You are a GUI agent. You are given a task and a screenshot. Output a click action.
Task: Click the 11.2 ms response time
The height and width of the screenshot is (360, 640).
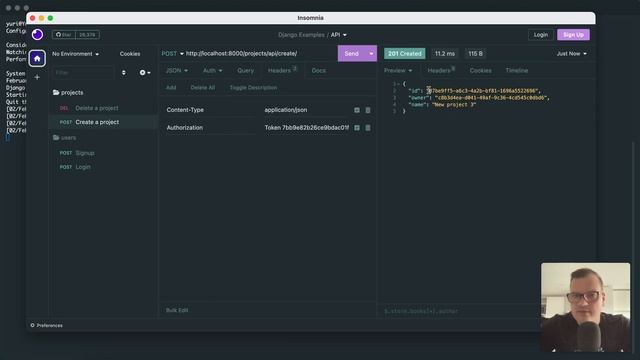[444, 53]
